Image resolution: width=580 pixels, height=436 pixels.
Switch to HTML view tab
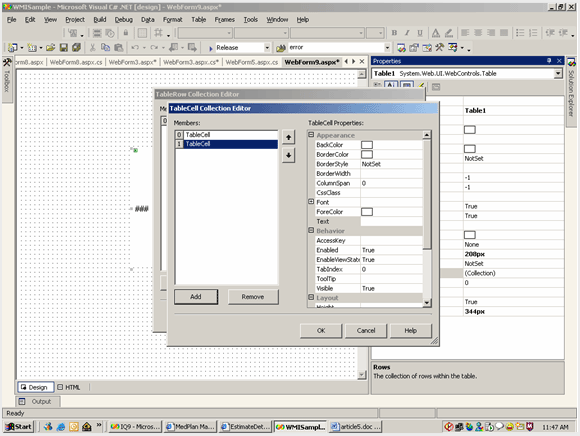point(69,387)
